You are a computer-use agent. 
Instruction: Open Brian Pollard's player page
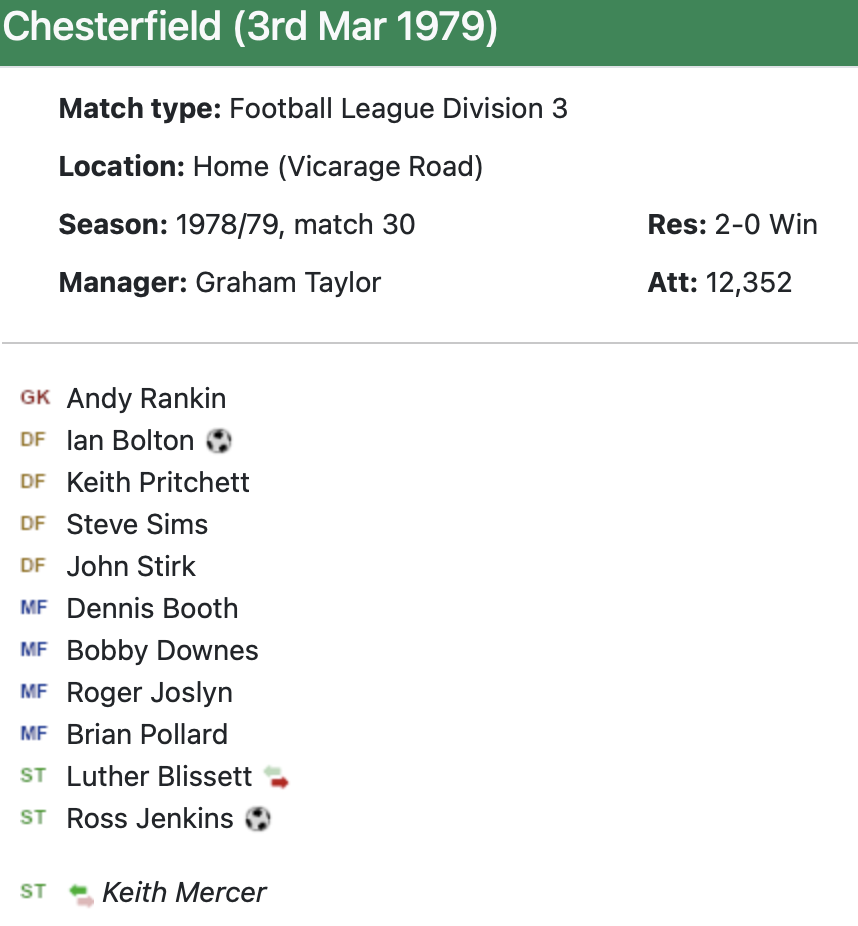click(147, 735)
